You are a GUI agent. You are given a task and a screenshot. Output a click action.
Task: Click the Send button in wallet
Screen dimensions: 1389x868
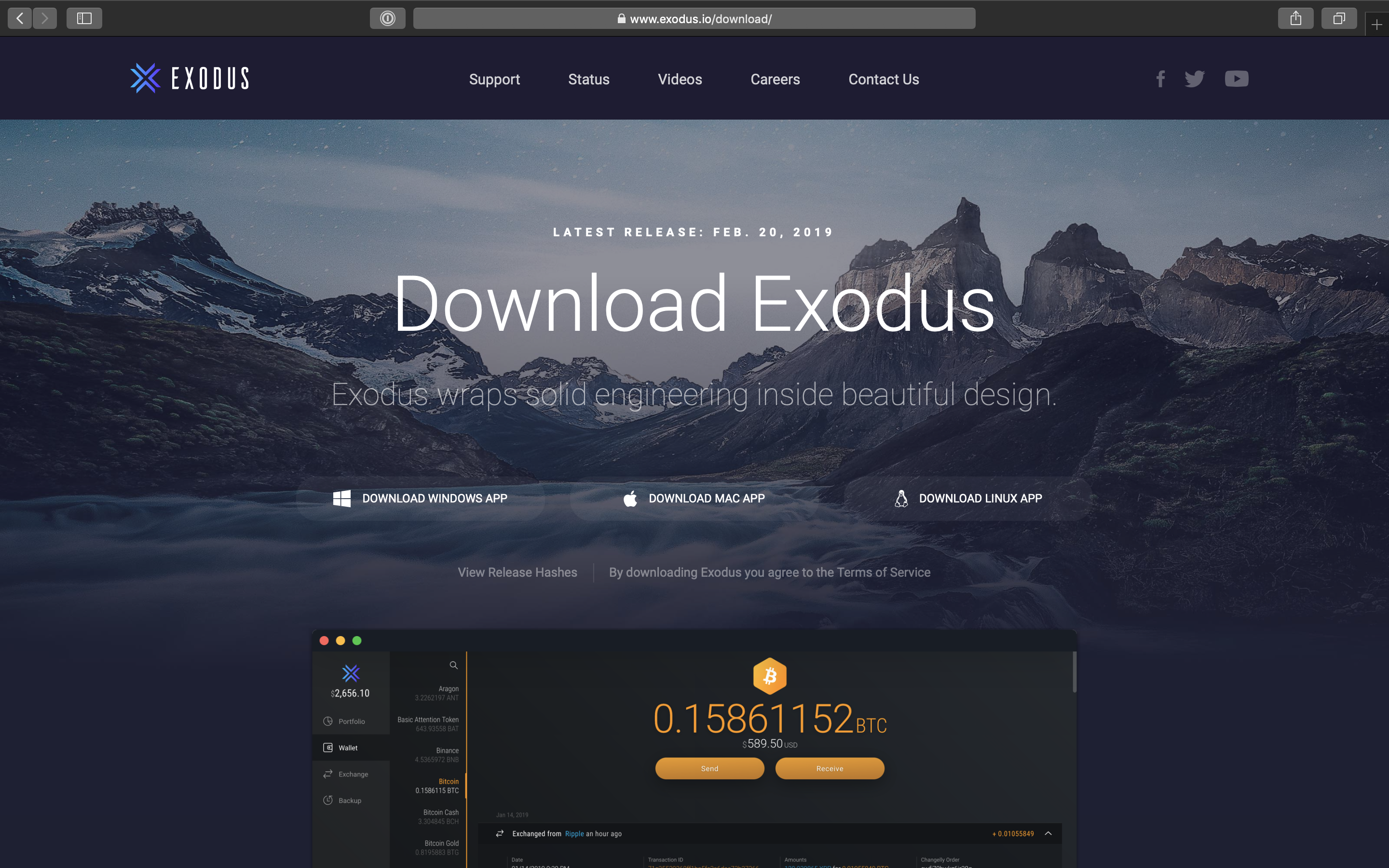click(709, 768)
